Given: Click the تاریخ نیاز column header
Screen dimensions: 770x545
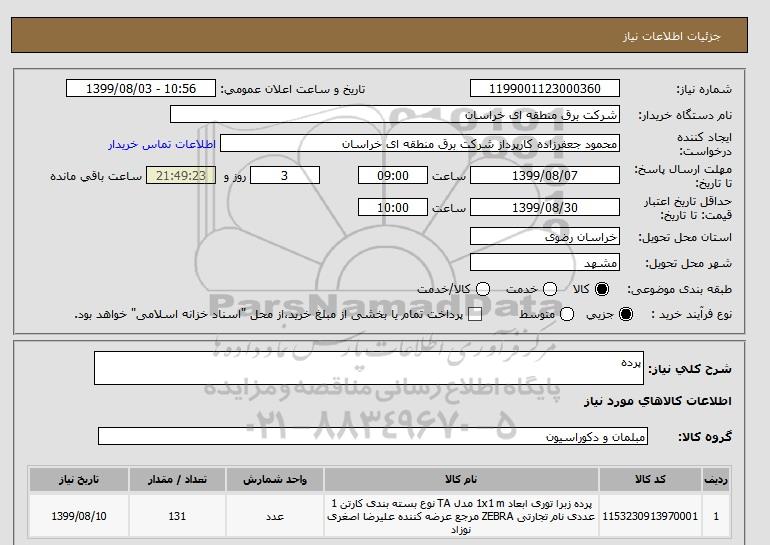Looking at the screenshot, I should tap(79, 479).
